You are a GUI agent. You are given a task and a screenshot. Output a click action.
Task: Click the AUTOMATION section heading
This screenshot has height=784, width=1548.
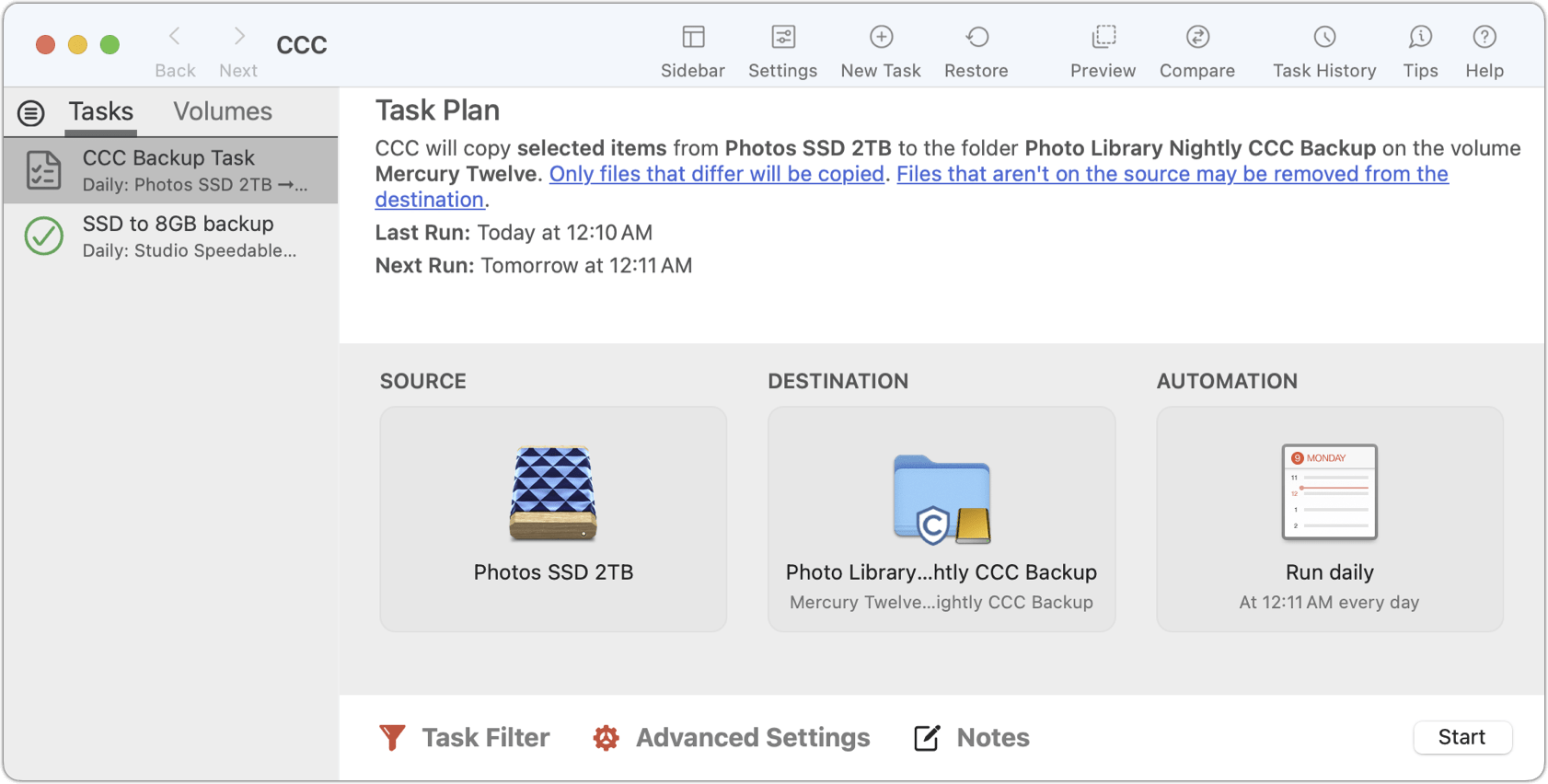1227,381
